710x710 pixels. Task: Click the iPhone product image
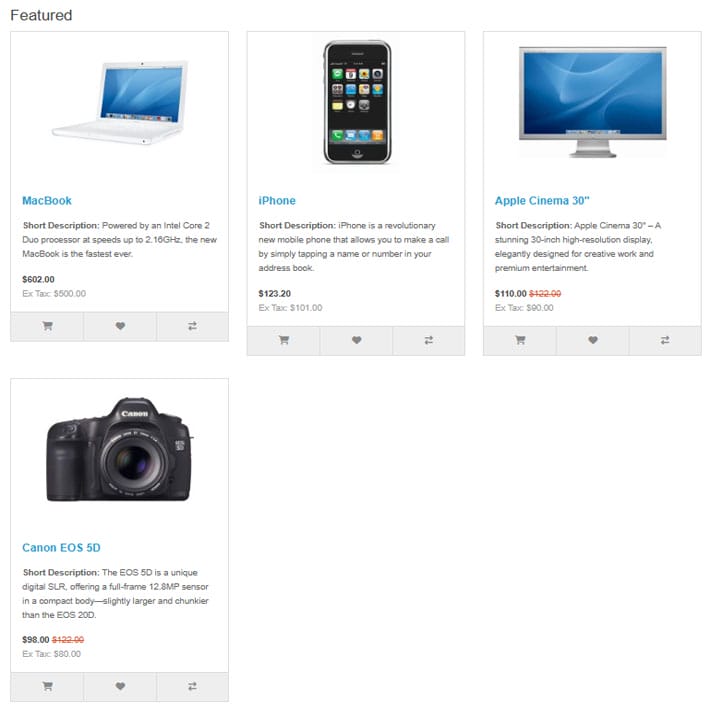coord(357,103)
